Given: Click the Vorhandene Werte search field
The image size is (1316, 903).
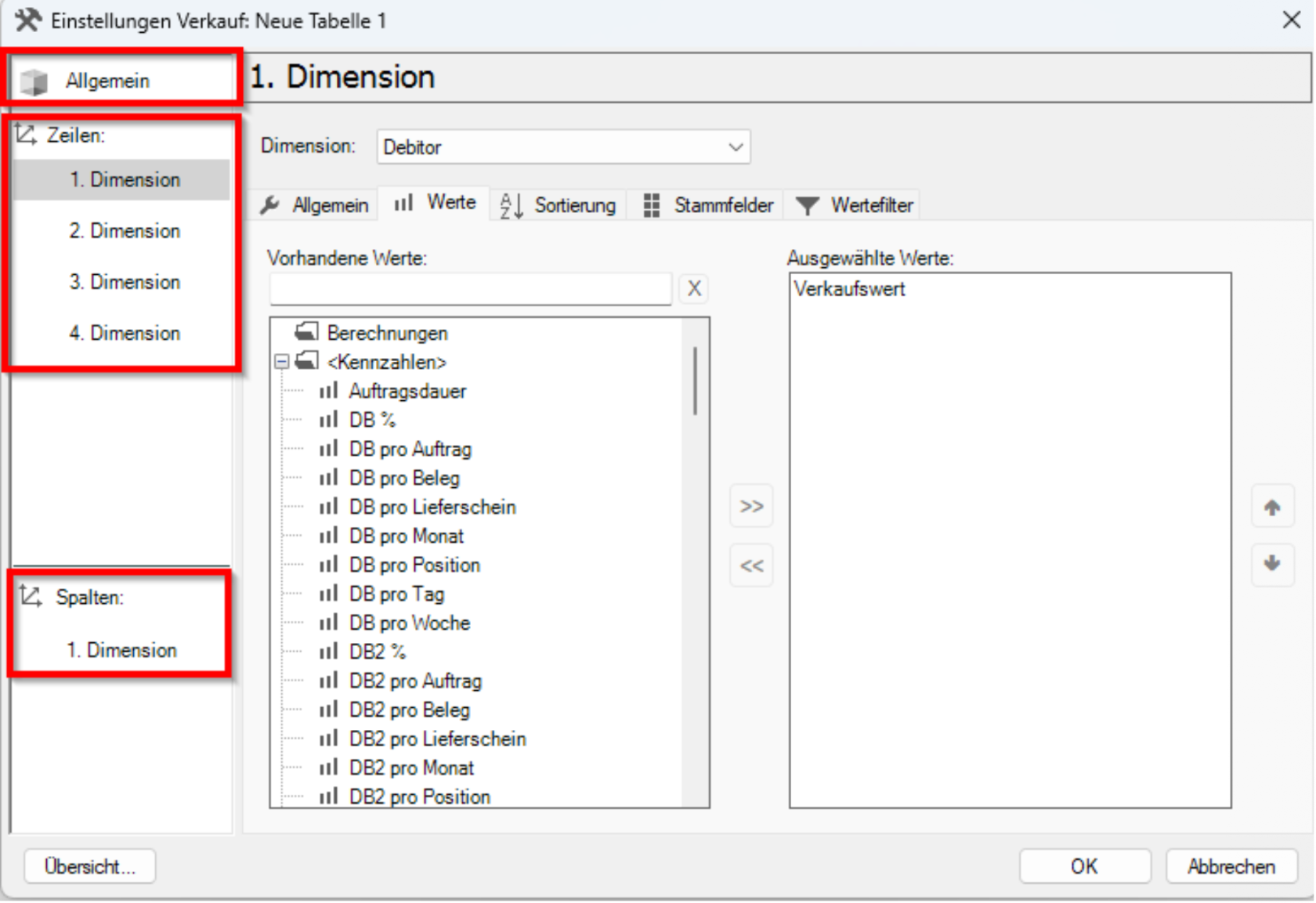Looking at the screenshot, I should pyautogui.click(x=470, y=289).
